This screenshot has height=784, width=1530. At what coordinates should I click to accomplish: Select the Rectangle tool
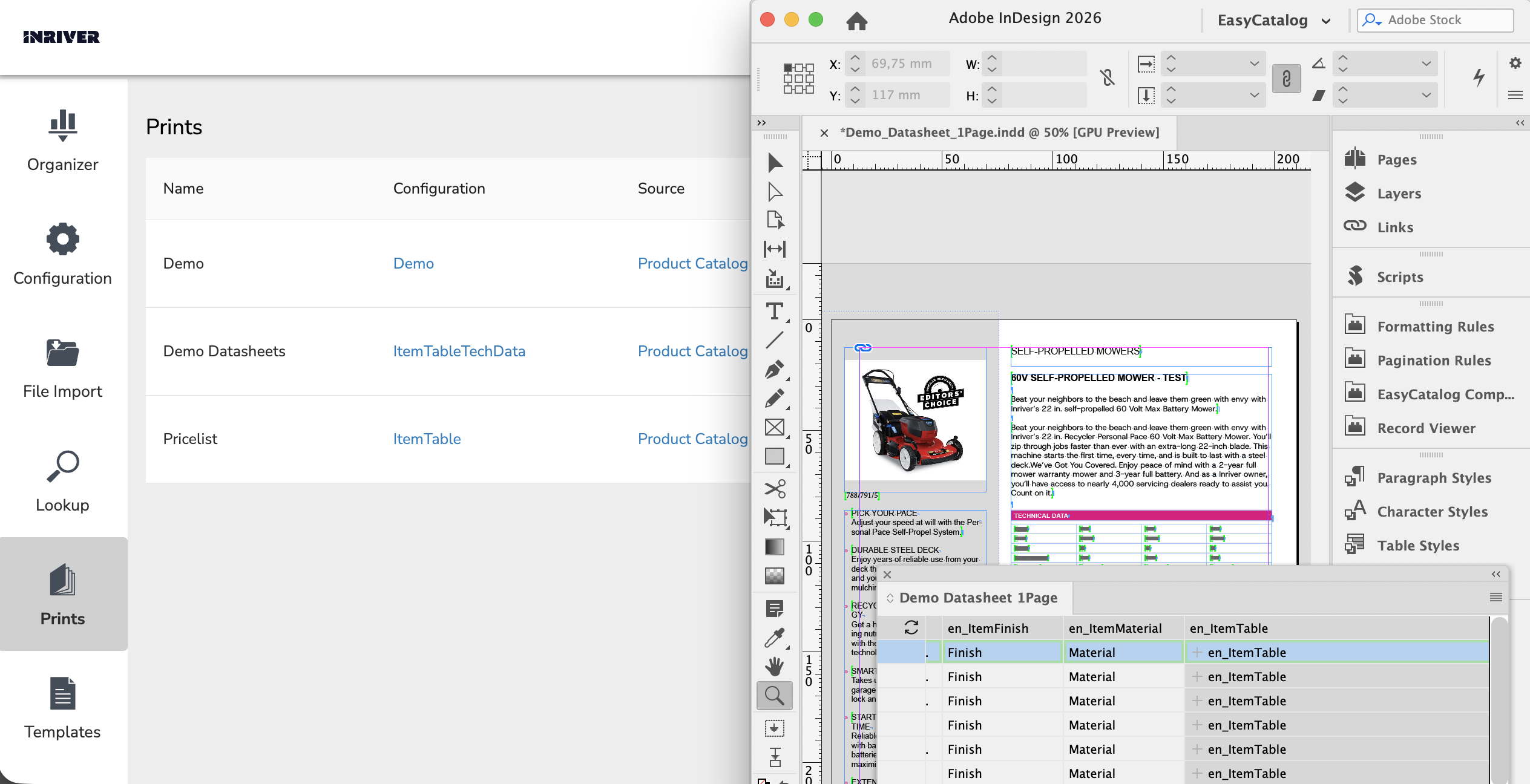click(775, 457)
